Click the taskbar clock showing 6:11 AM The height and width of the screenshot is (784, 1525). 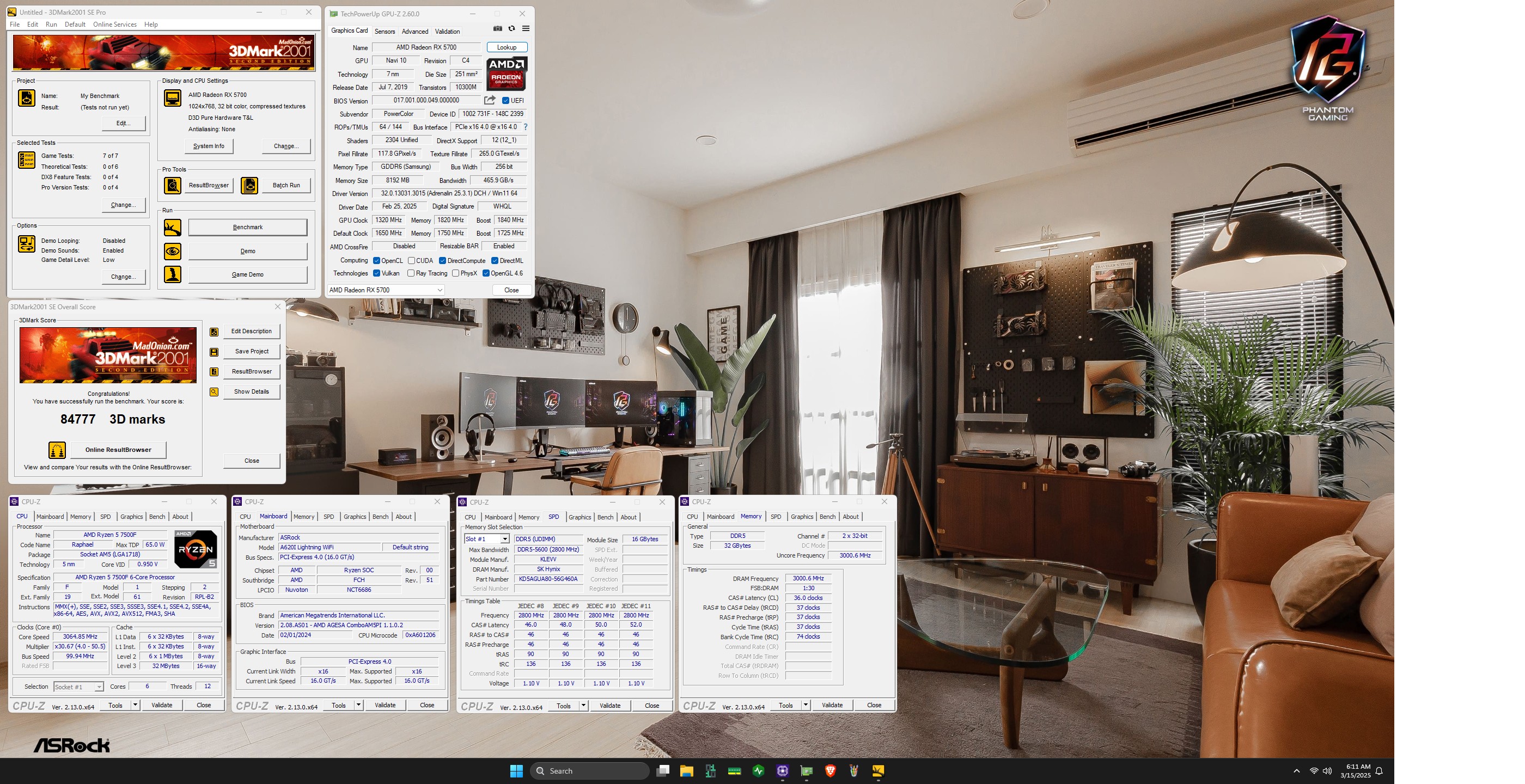(x=1356, y=771)
